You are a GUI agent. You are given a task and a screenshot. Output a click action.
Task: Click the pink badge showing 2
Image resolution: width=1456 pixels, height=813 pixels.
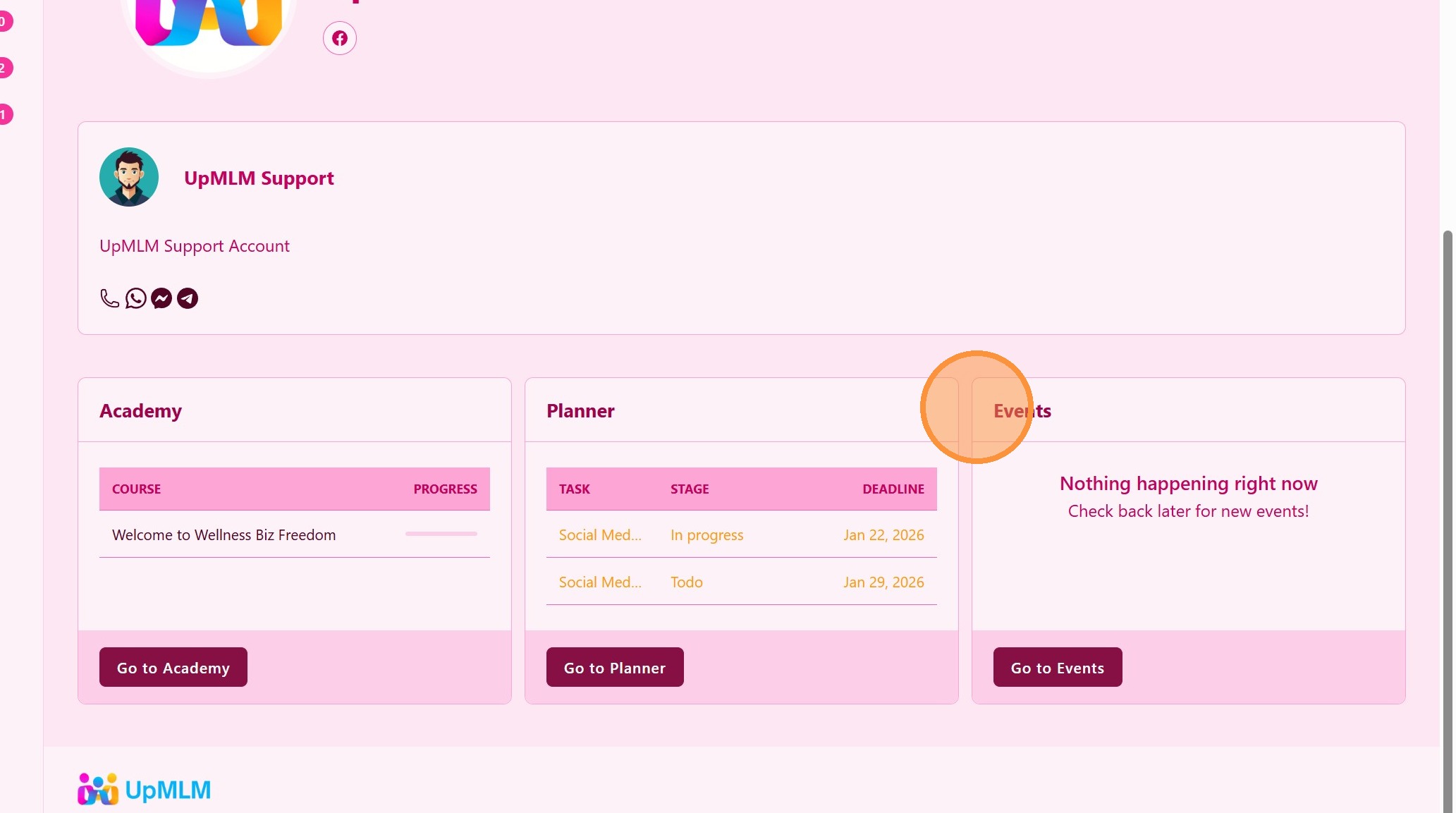4,68
